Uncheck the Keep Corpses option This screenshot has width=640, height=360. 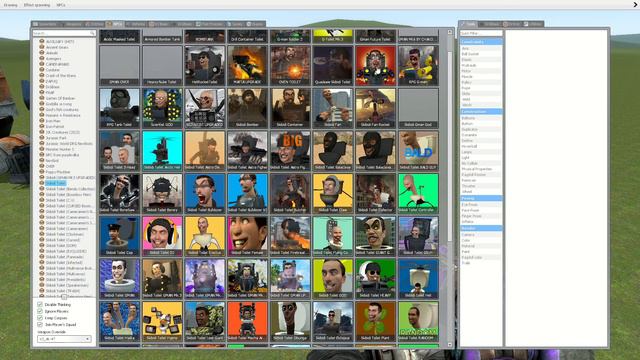click(x=40, y=318)
